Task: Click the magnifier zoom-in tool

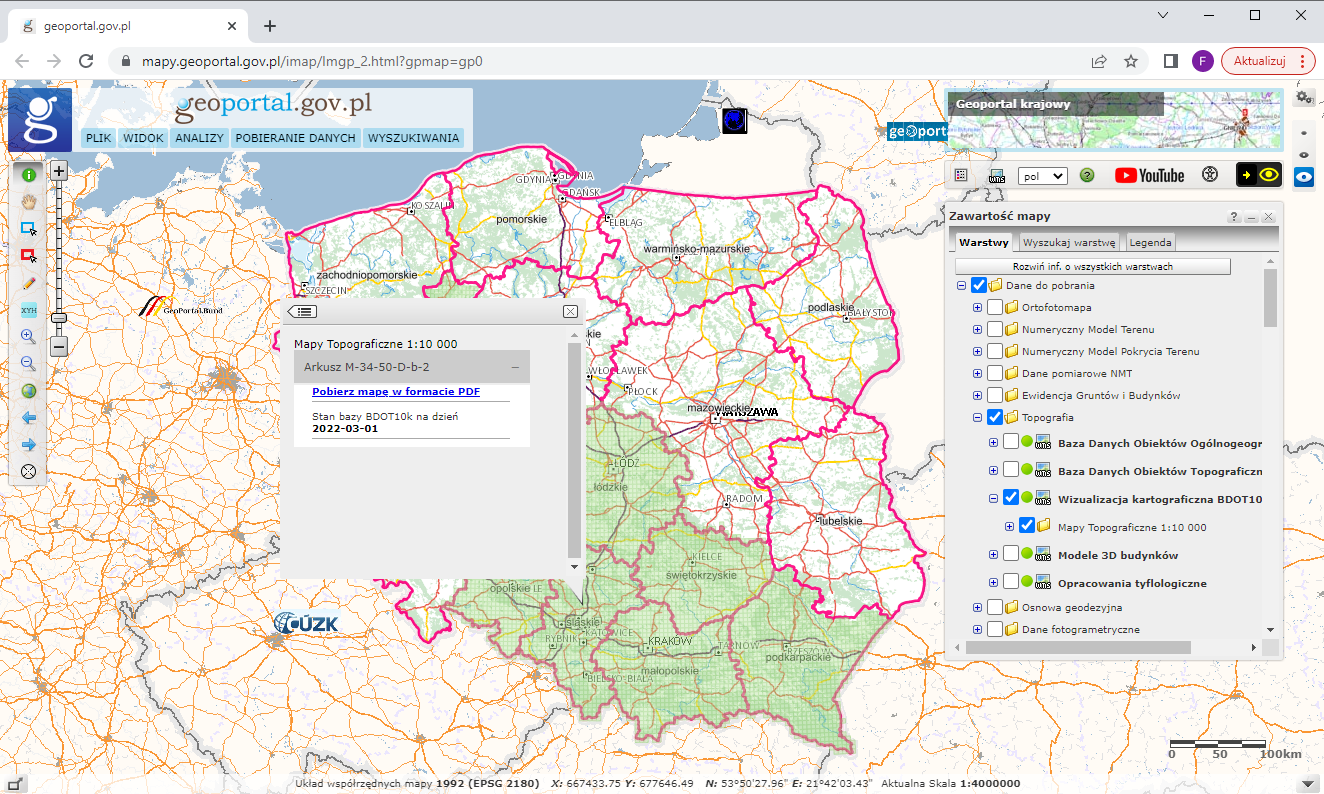Action: pyautogui.click(x=29, y=337)
